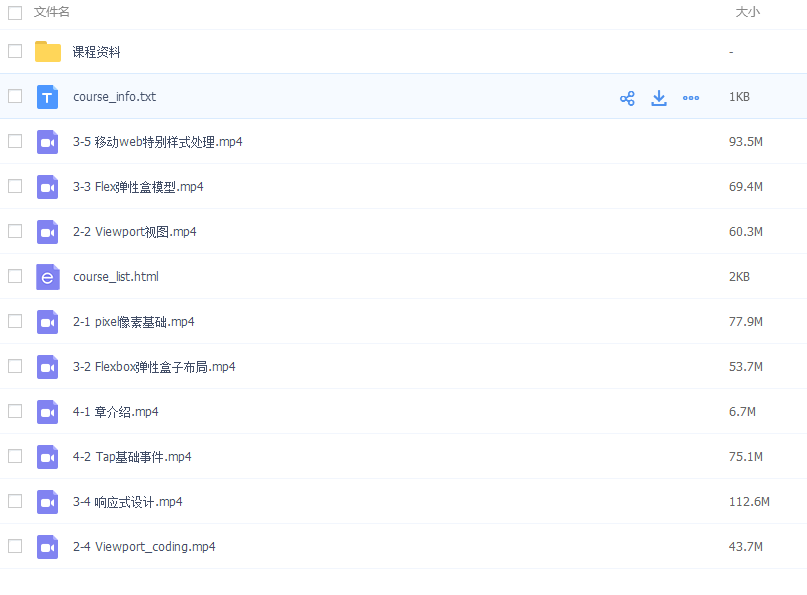This screenshot has height=595, width=807.
Task: Open 2-2 Viewport视图.mp4 file name
Action: (x=134, y=232)
